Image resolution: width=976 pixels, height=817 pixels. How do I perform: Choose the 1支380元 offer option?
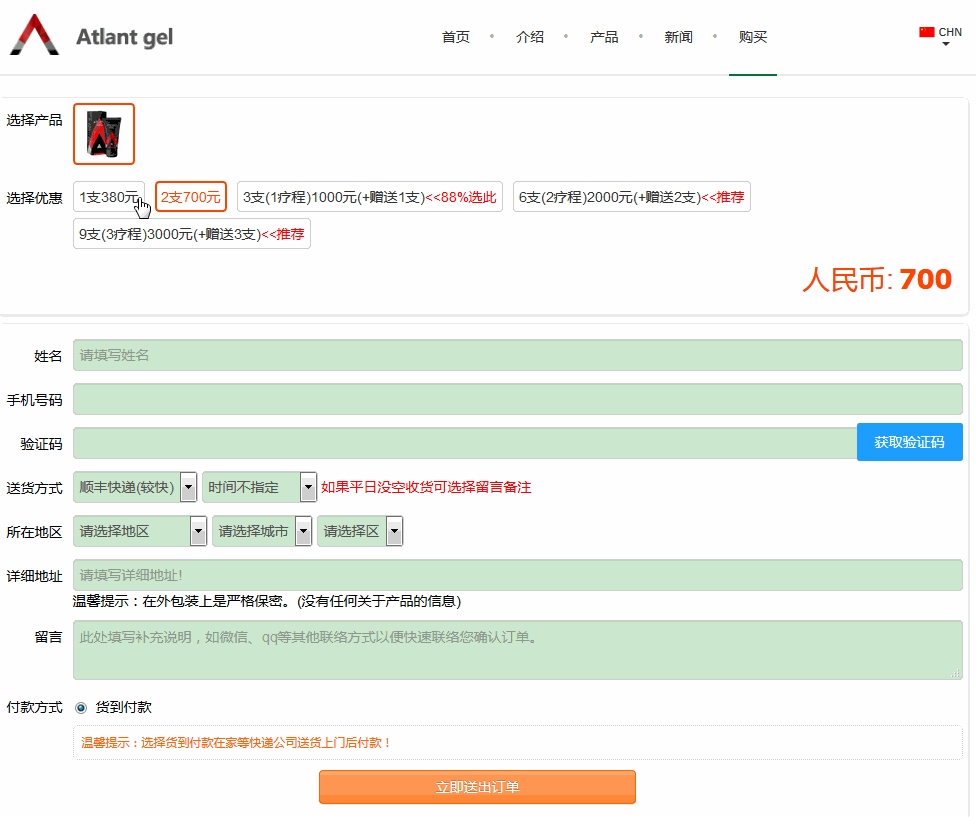point(109,197)
